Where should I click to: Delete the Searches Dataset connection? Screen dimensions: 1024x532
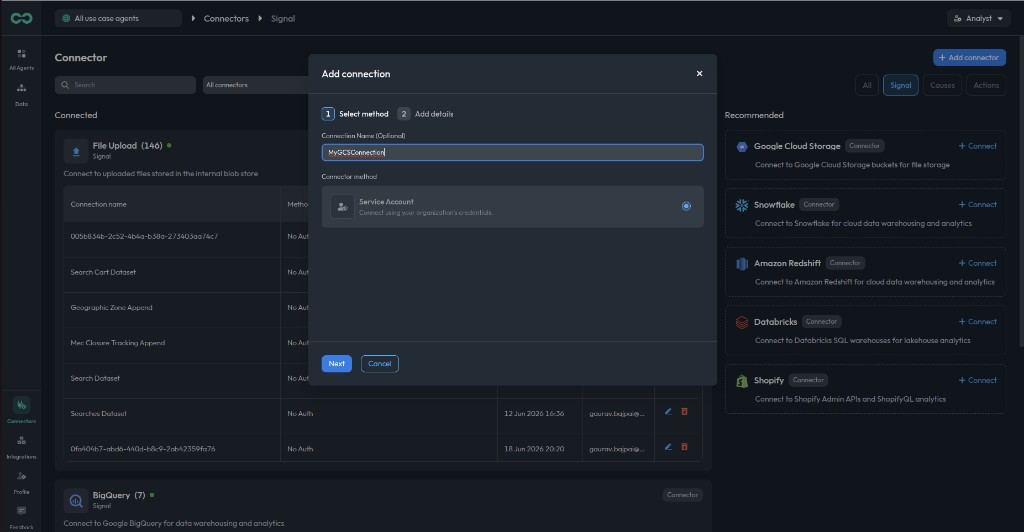(x=684, y=412)
